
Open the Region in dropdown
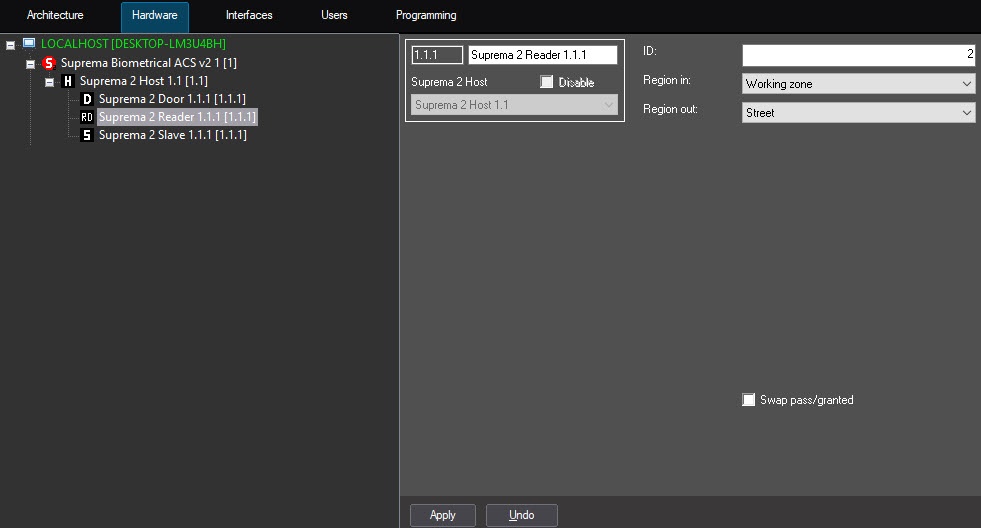[858, 84]
